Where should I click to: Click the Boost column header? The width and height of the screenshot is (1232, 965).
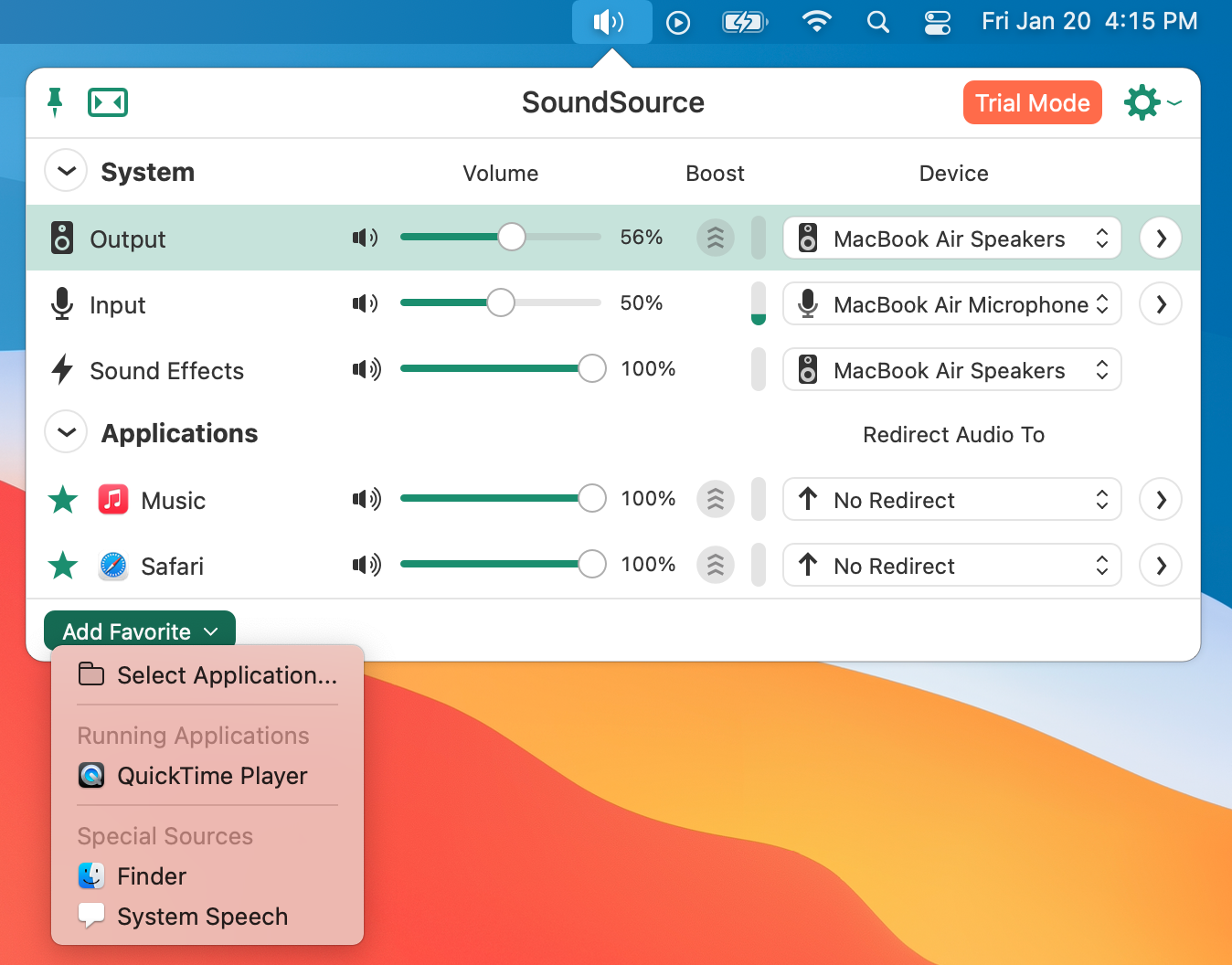coord(715,173)
